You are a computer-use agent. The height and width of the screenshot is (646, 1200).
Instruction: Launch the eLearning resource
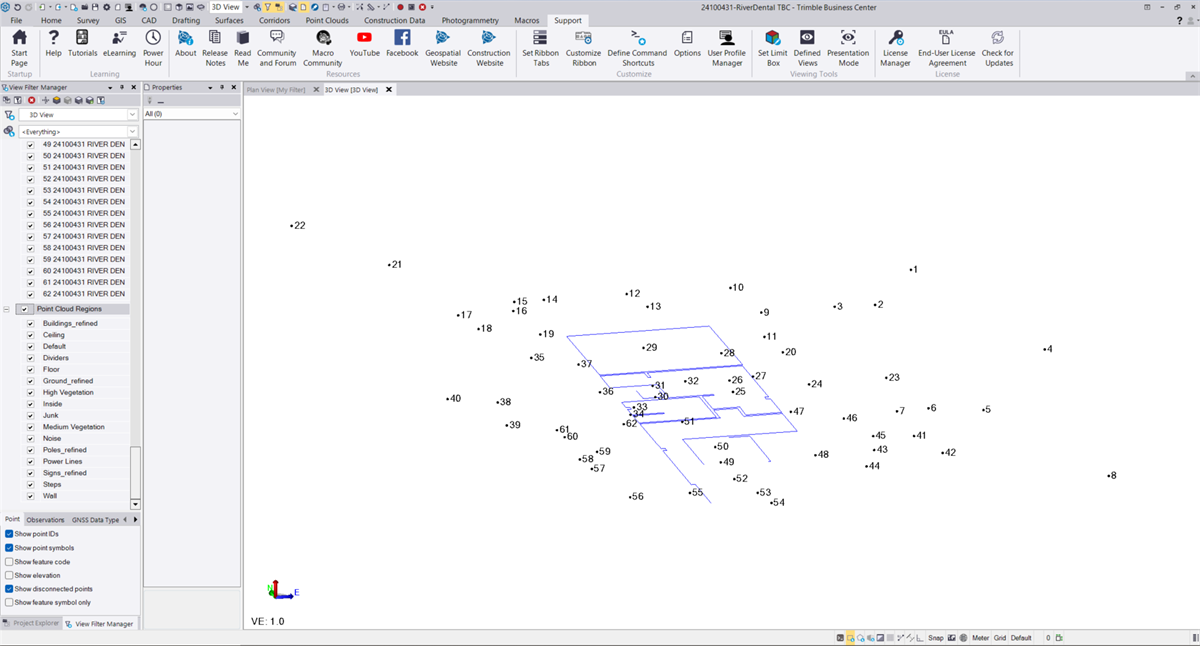point(119,44)
